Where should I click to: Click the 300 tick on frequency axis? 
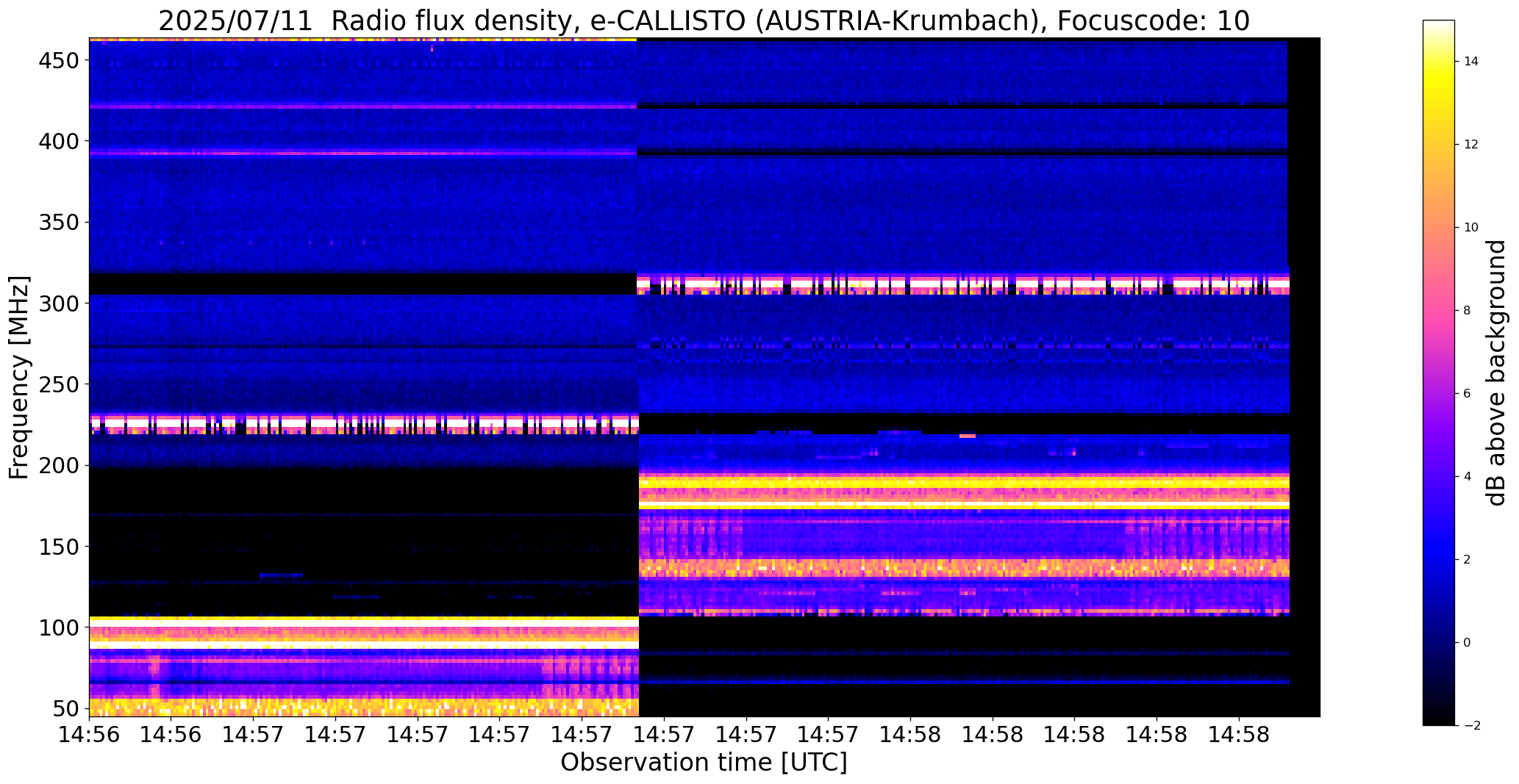pos(59,303)
